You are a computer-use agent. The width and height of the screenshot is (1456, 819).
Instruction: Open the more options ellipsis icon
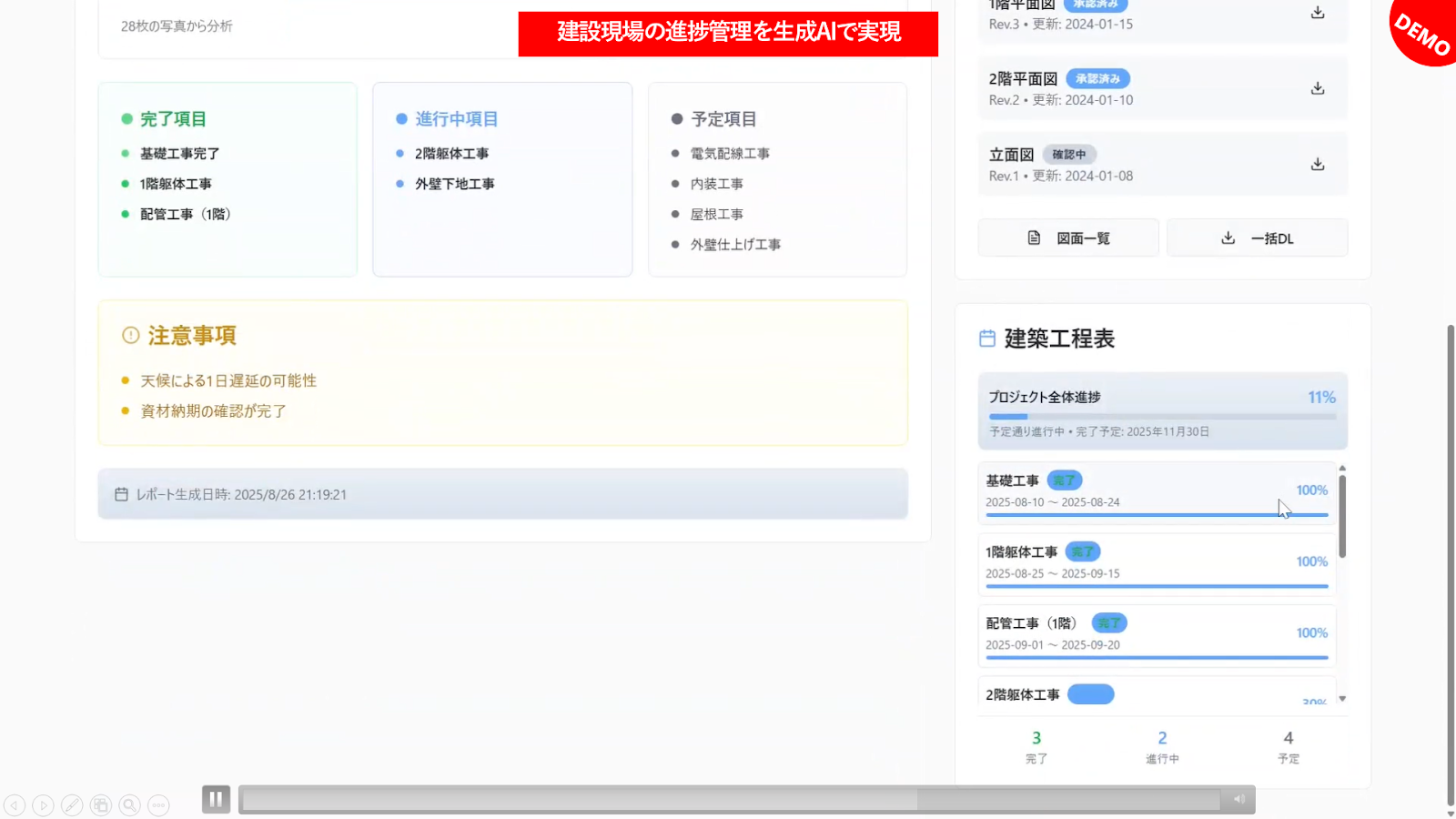pos(159,805)
